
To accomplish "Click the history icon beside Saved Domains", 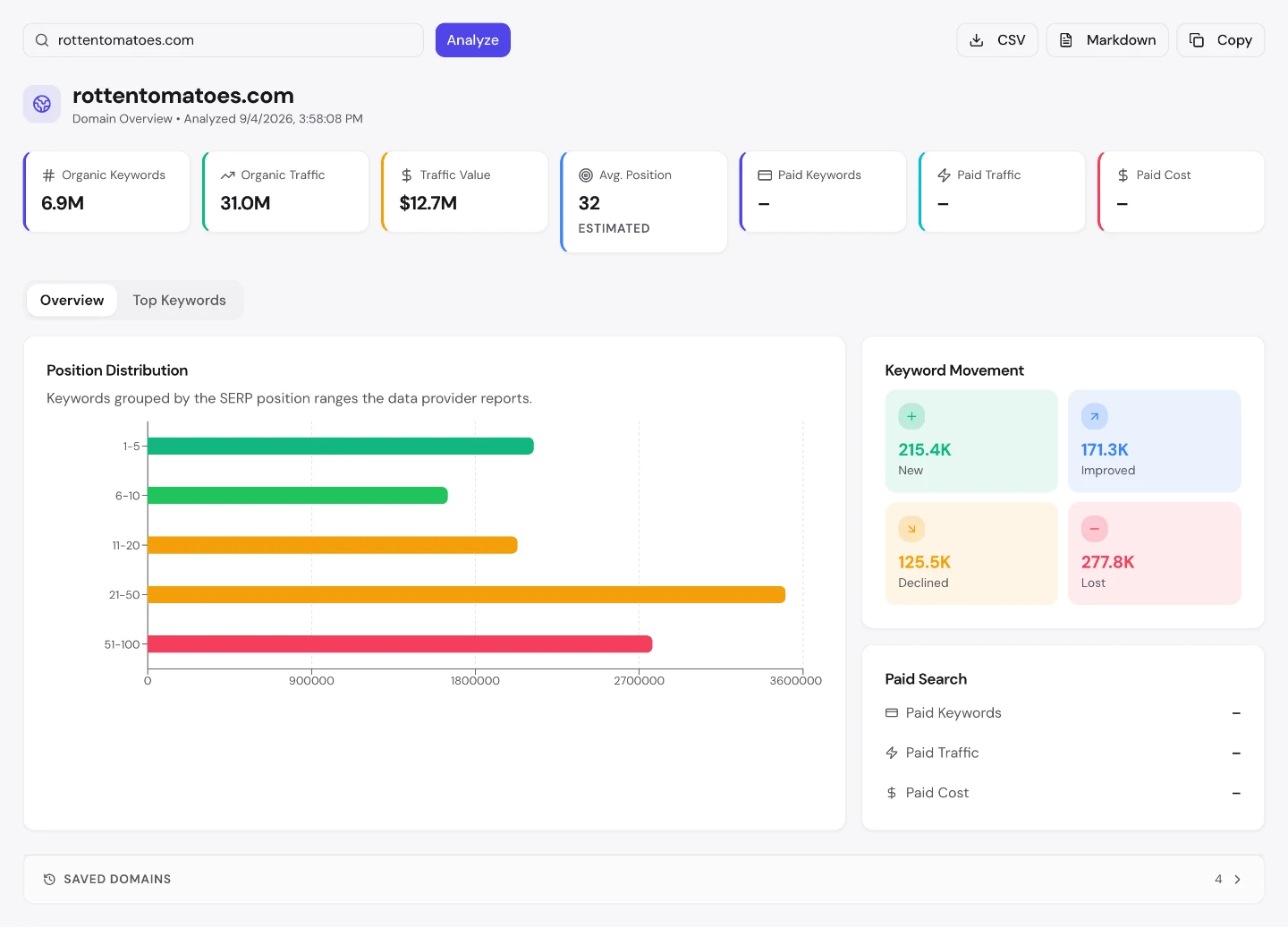I will click(49, 880).
